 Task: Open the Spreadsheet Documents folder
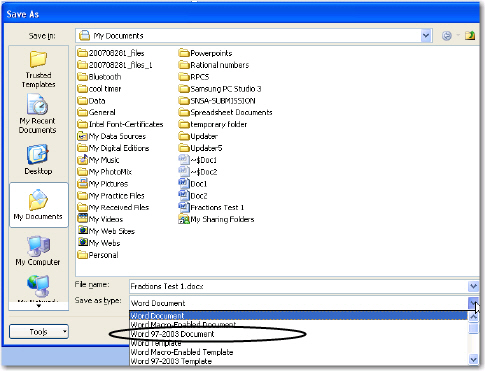(226, 112)
